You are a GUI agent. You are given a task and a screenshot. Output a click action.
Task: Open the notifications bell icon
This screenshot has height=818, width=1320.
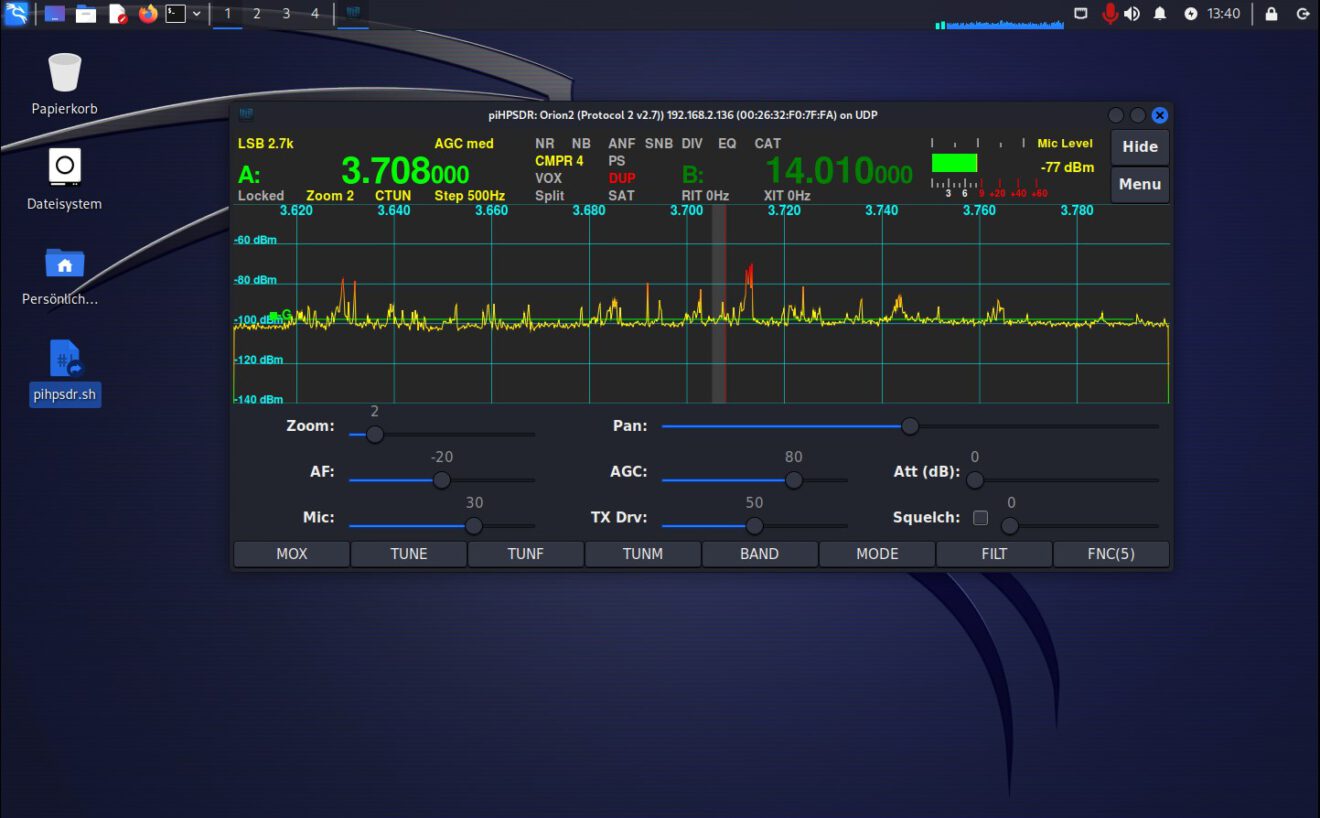tap(1160, 14)
